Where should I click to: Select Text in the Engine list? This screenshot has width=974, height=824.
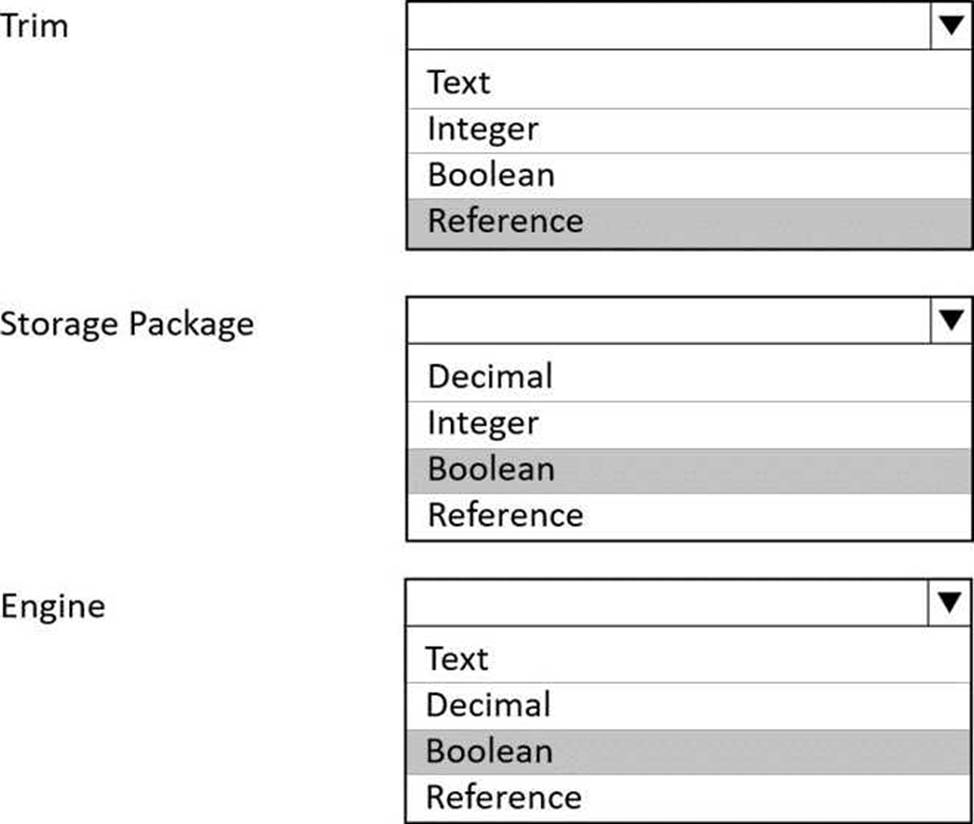pyautogui.click(x=457, y=659)
